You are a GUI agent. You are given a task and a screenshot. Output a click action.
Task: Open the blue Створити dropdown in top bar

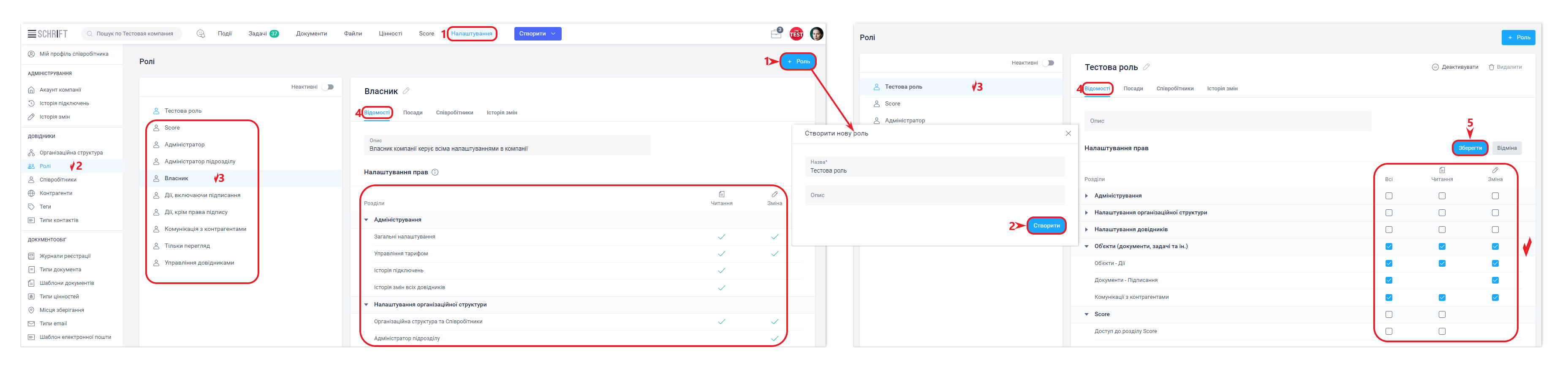[x=538, y=34]
